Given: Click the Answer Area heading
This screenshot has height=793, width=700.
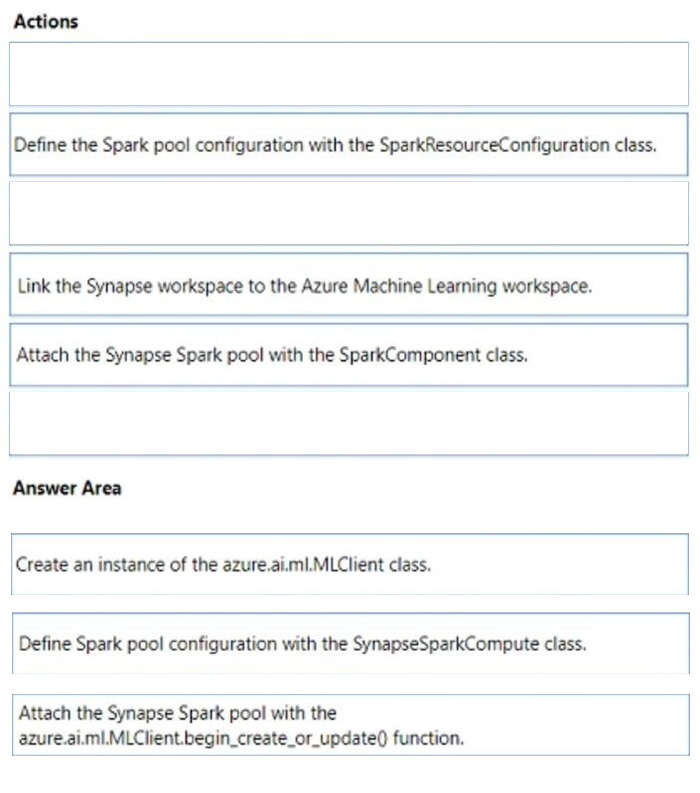Looking at the screenshot, I should (x=67, y=488).
